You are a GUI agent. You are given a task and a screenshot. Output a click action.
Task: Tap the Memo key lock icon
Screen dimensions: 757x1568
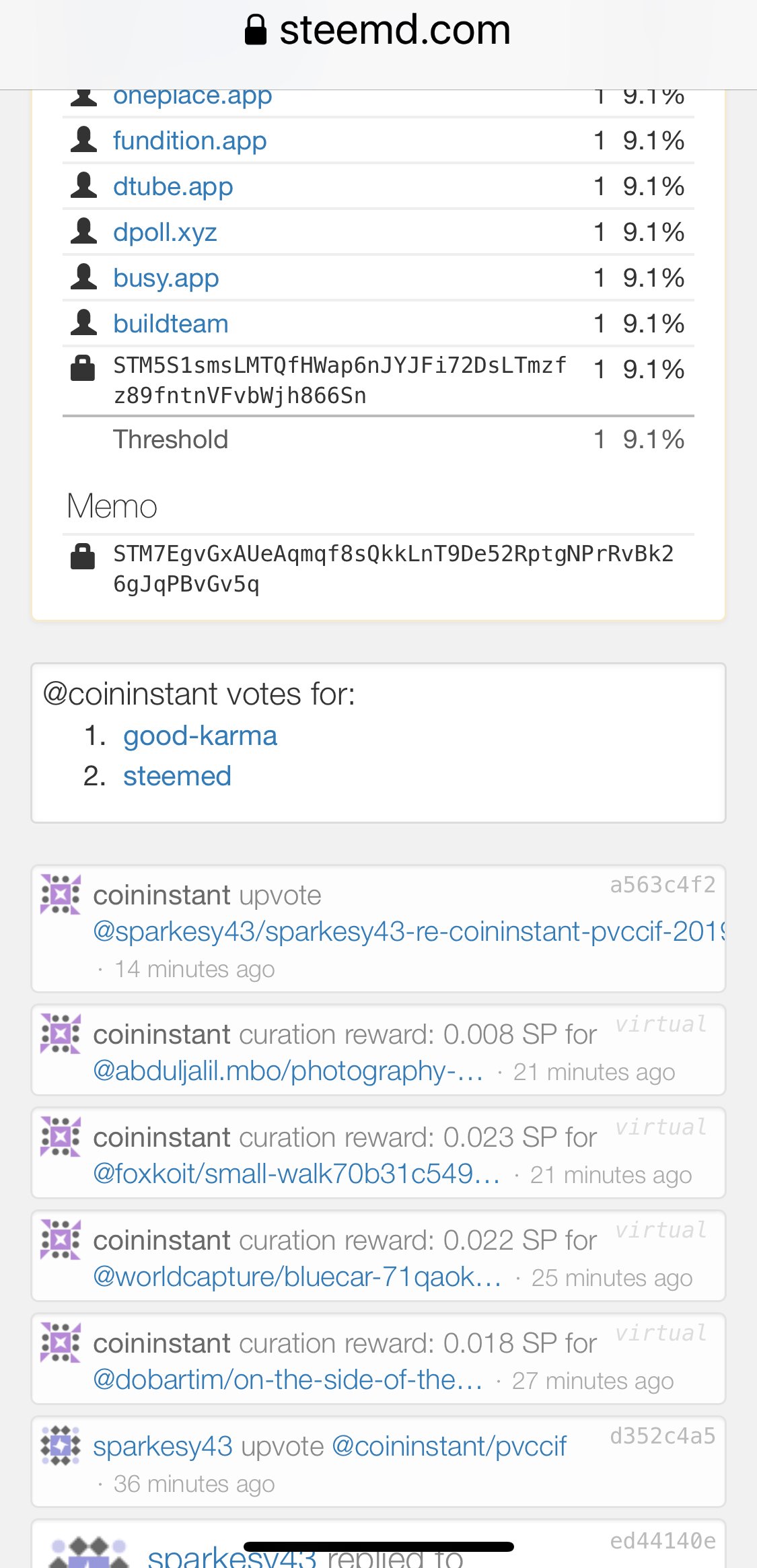[83, 556]
